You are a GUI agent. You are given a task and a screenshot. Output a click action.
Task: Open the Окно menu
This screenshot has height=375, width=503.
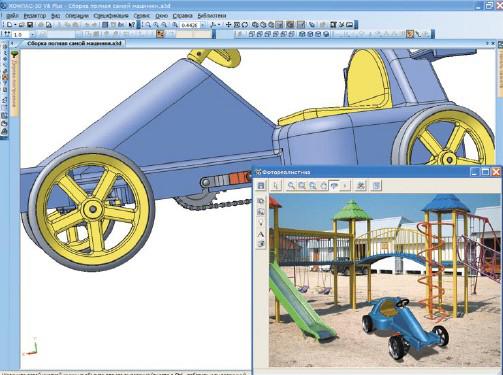[161, 16]
